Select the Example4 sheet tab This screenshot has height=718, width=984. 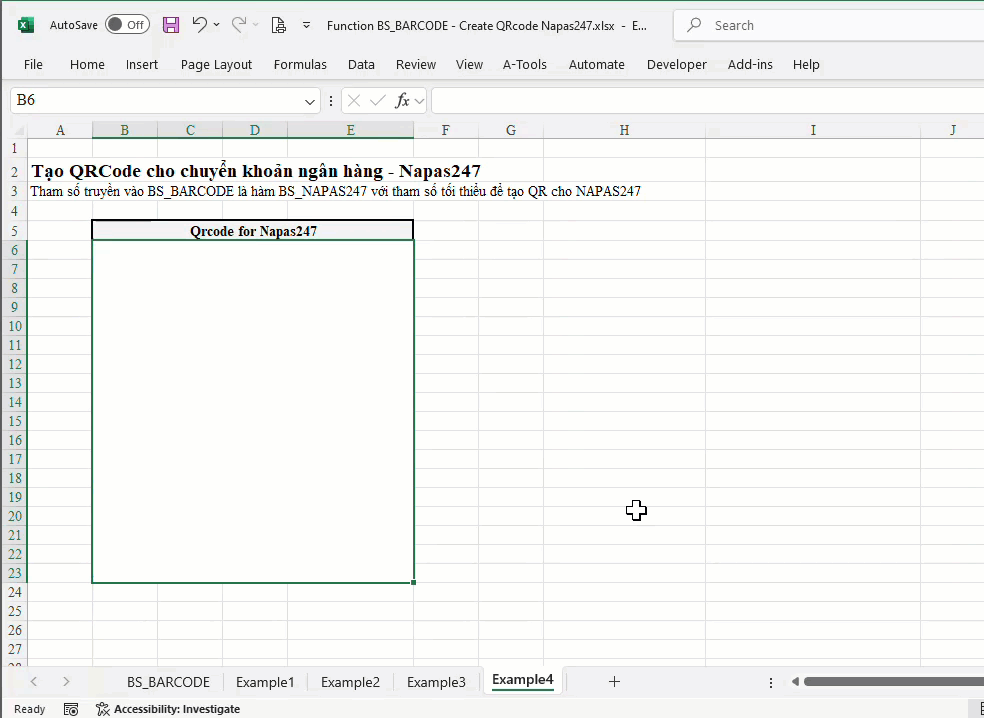(523, 680)
